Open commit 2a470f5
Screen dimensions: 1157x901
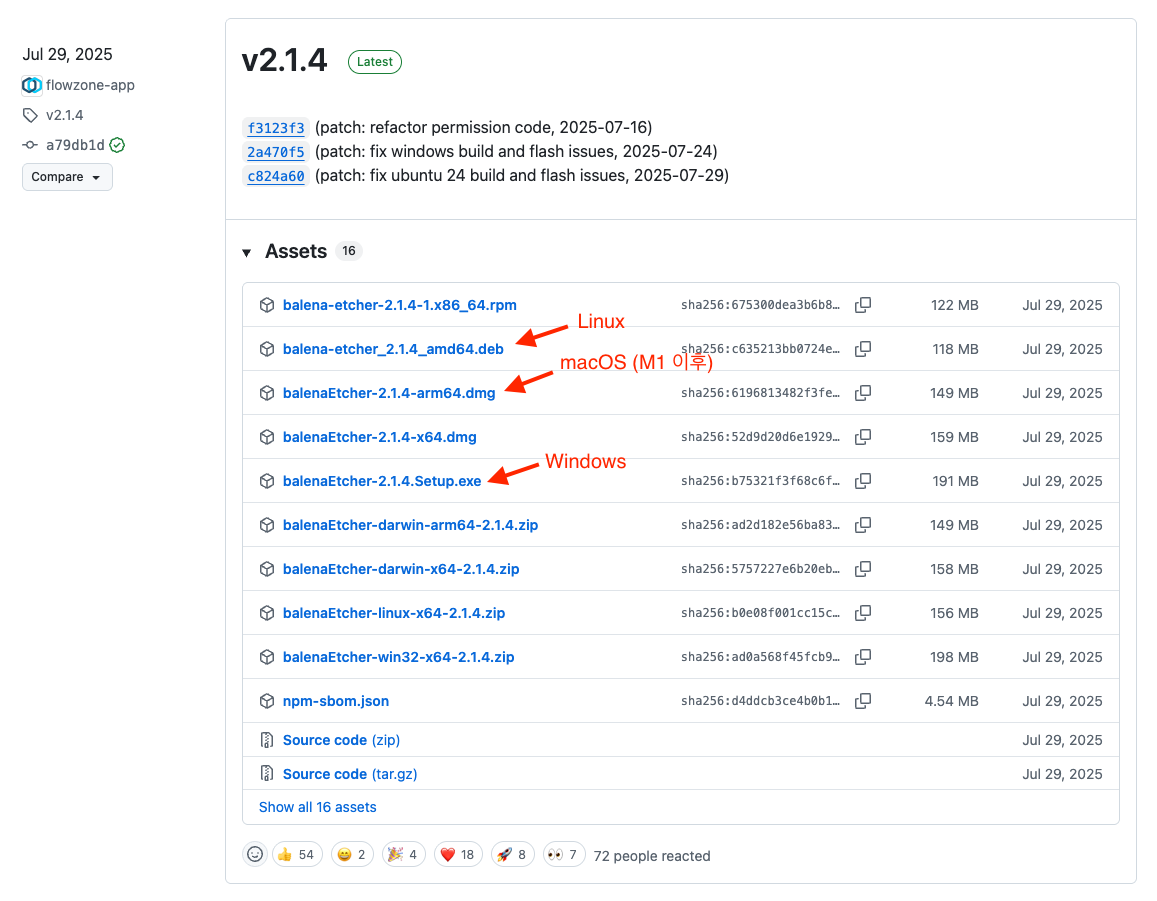coord(275,152)
